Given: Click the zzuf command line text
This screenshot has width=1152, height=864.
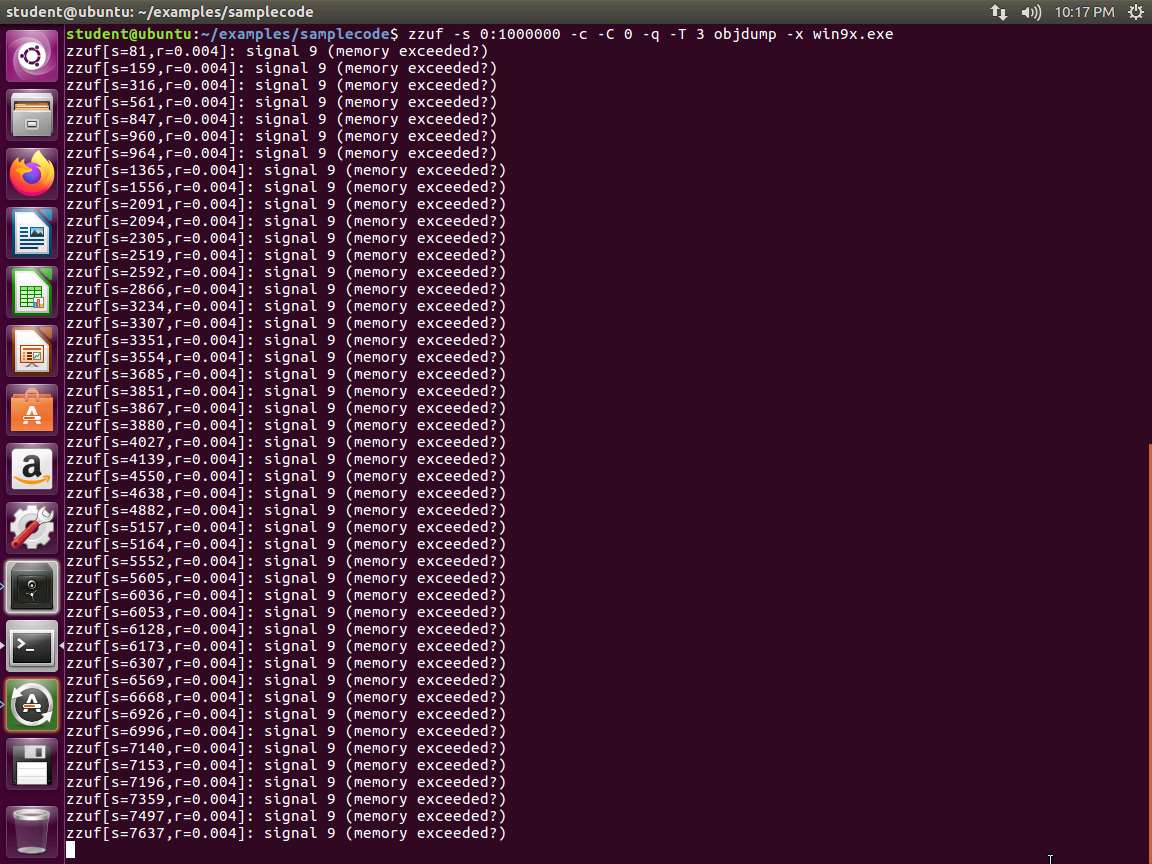Looking at the screenshot, I should pyautogui.click(x=650, y=34).
